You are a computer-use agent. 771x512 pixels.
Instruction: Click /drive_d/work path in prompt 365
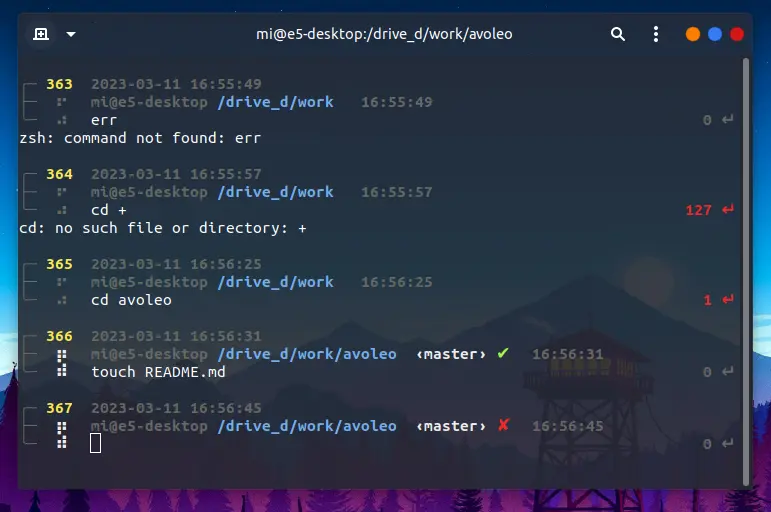pyautogui.click(x=275, y=282)
